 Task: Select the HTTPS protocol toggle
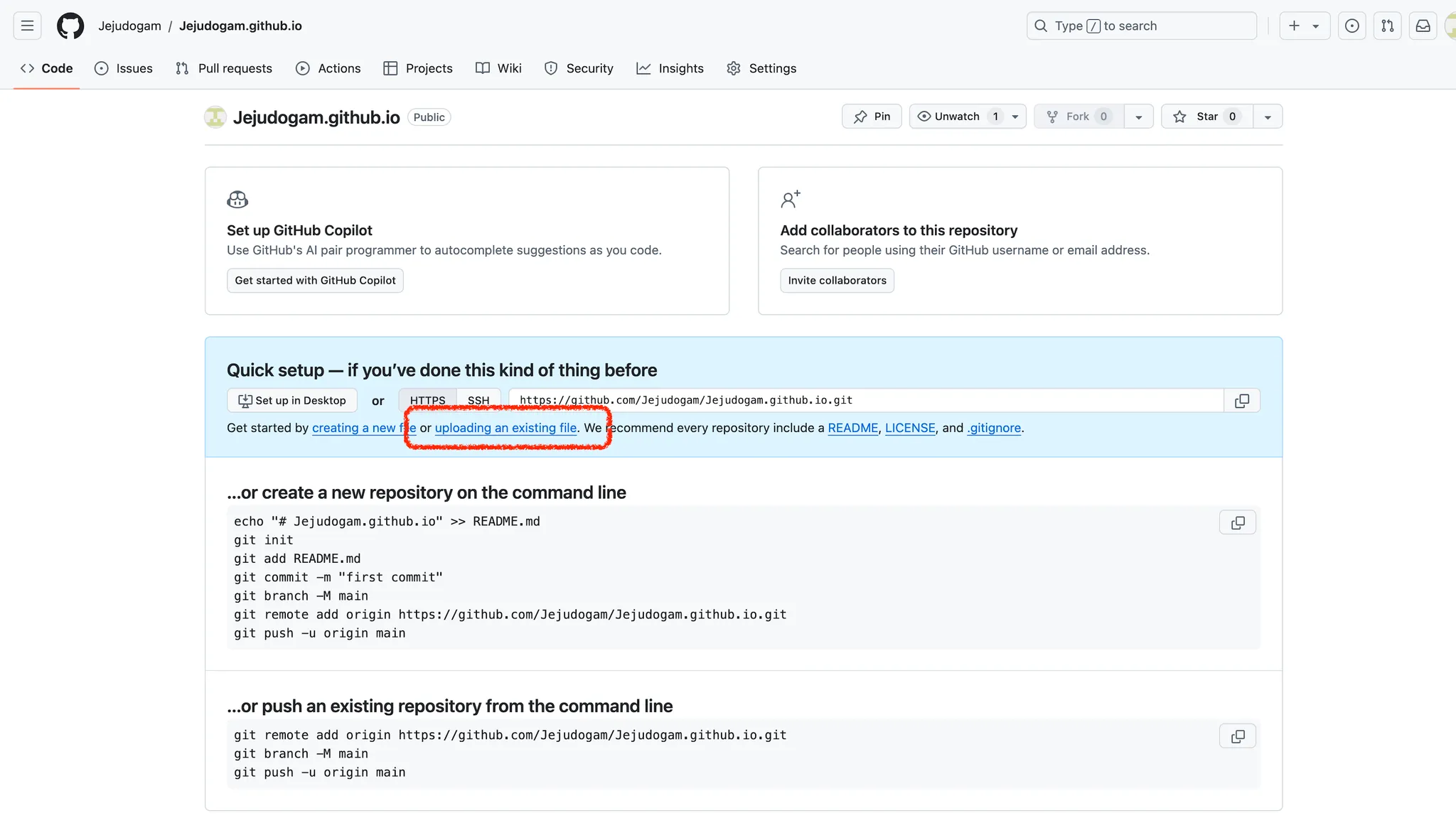coord(427,400)
